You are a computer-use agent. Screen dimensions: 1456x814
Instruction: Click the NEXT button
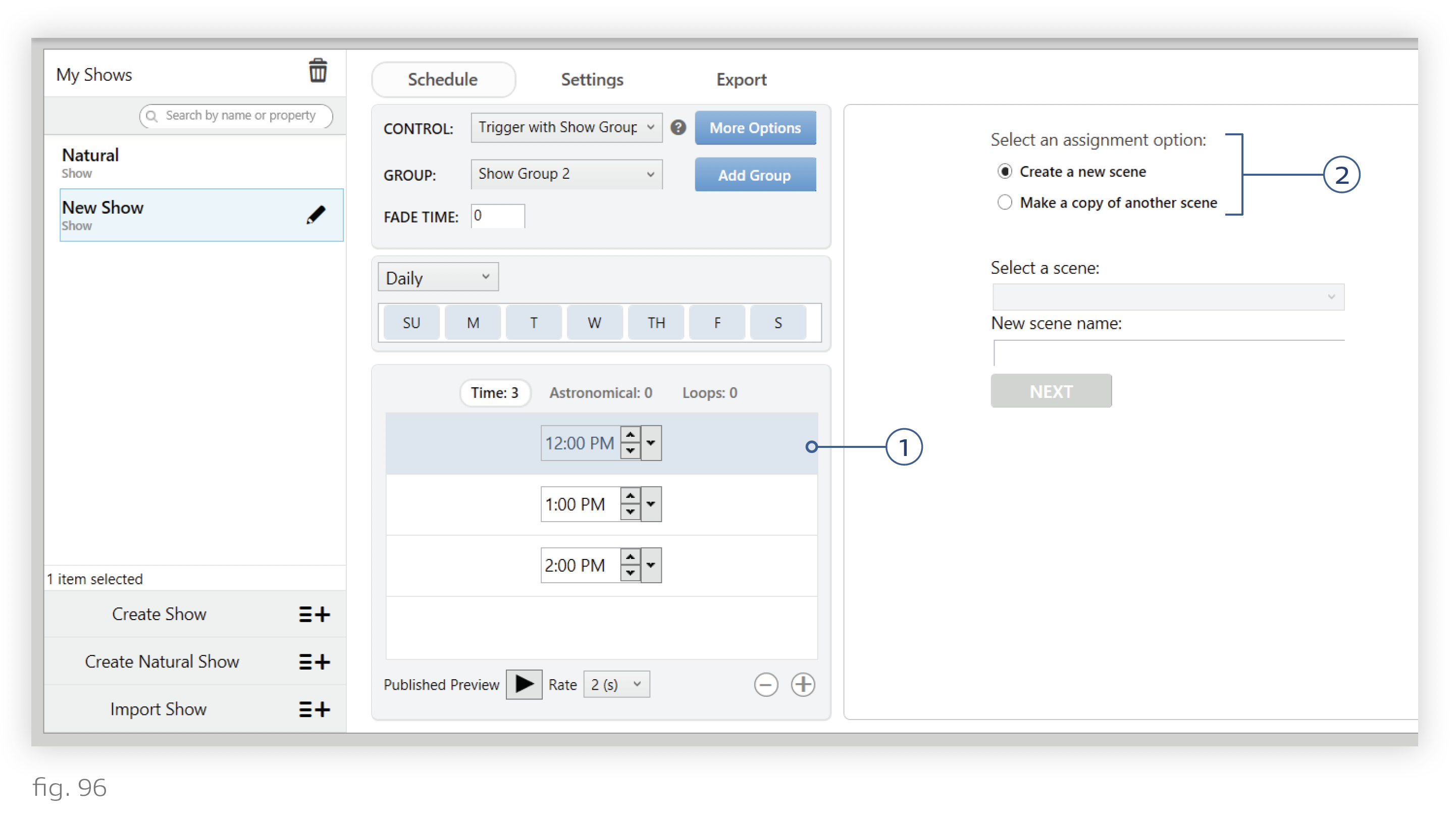tap(1051, 391)
